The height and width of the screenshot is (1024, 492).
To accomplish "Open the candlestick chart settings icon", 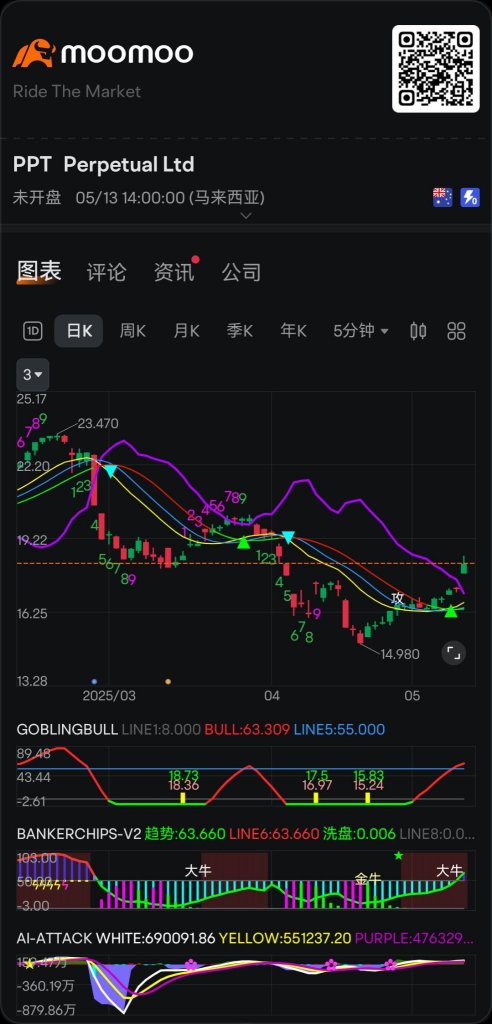I will pyautogui.click(x=418, y=331).
